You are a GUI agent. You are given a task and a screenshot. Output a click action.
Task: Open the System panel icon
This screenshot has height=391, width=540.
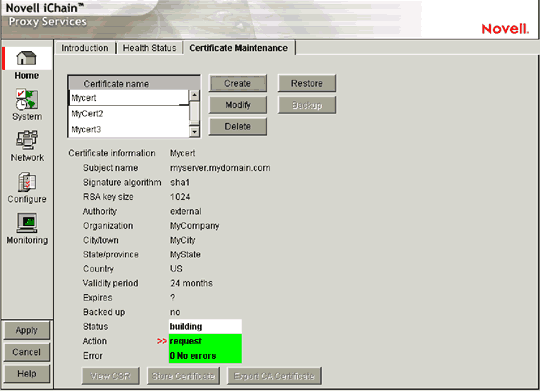27,100
